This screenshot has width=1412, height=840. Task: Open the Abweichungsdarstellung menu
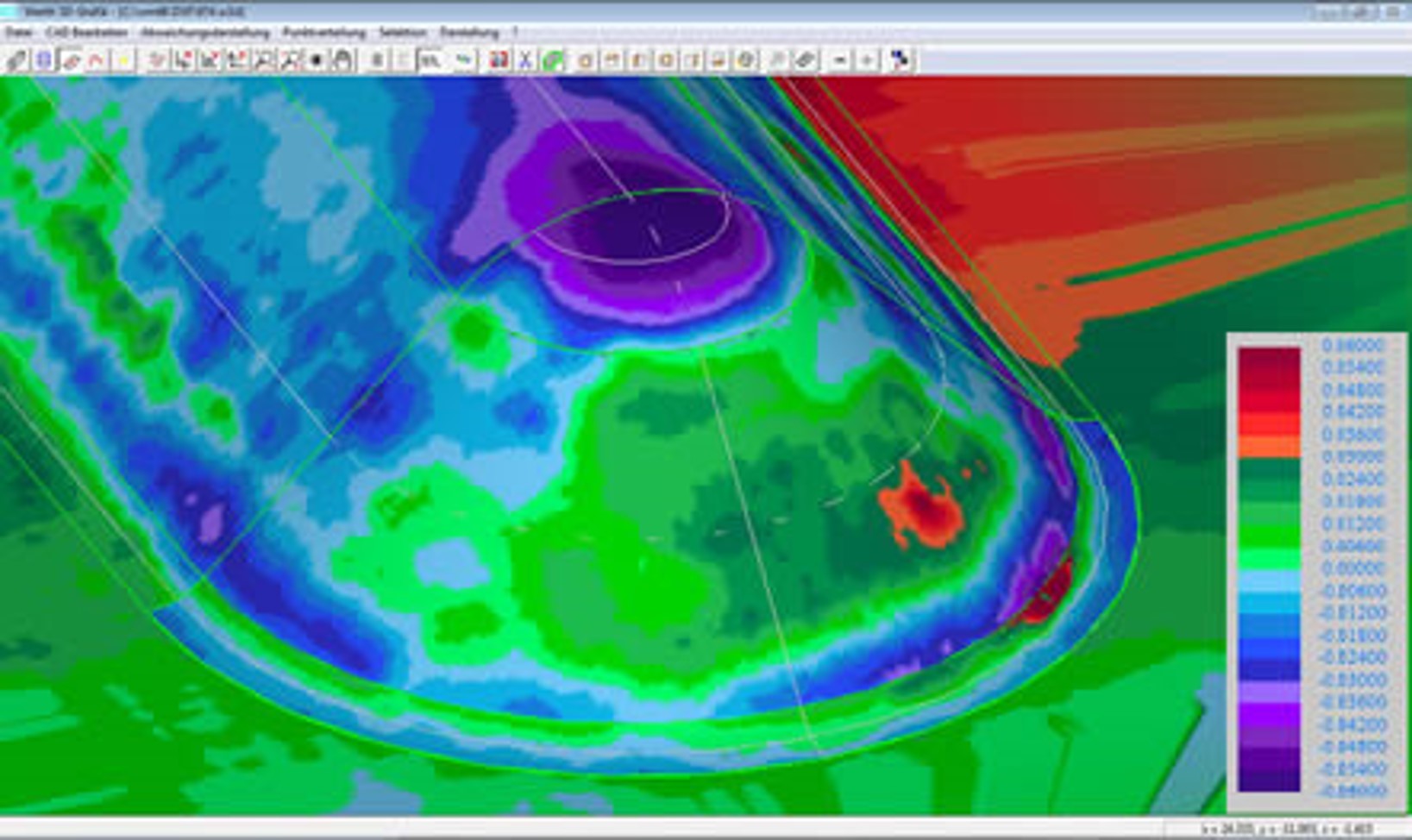[x=205, y=33]
